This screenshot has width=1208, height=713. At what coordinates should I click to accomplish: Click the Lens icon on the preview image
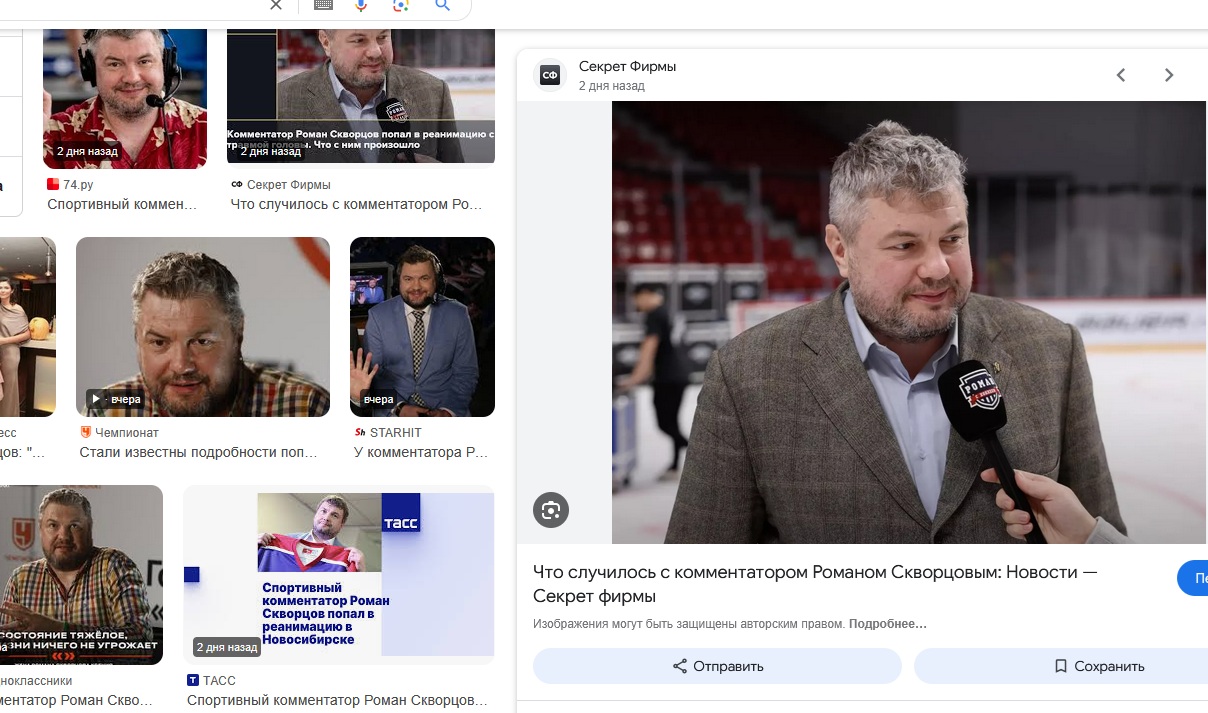[551, 510]
